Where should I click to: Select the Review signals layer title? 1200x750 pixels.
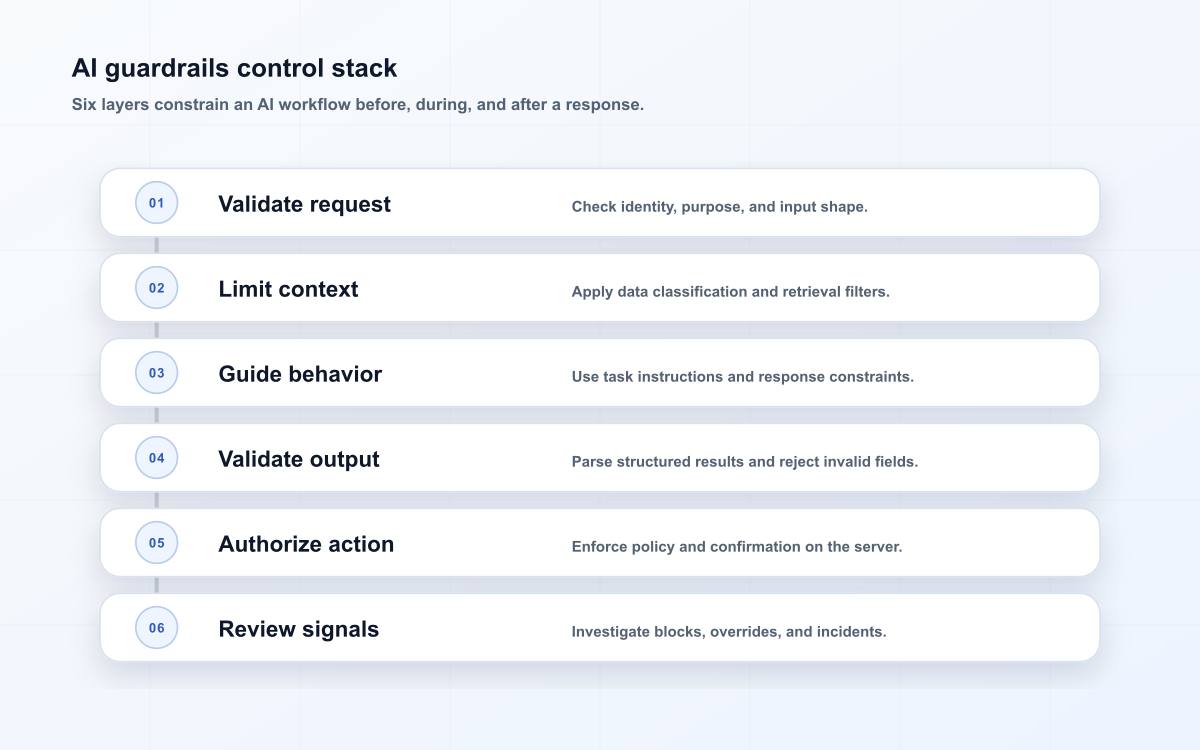(x=299, y=629)
